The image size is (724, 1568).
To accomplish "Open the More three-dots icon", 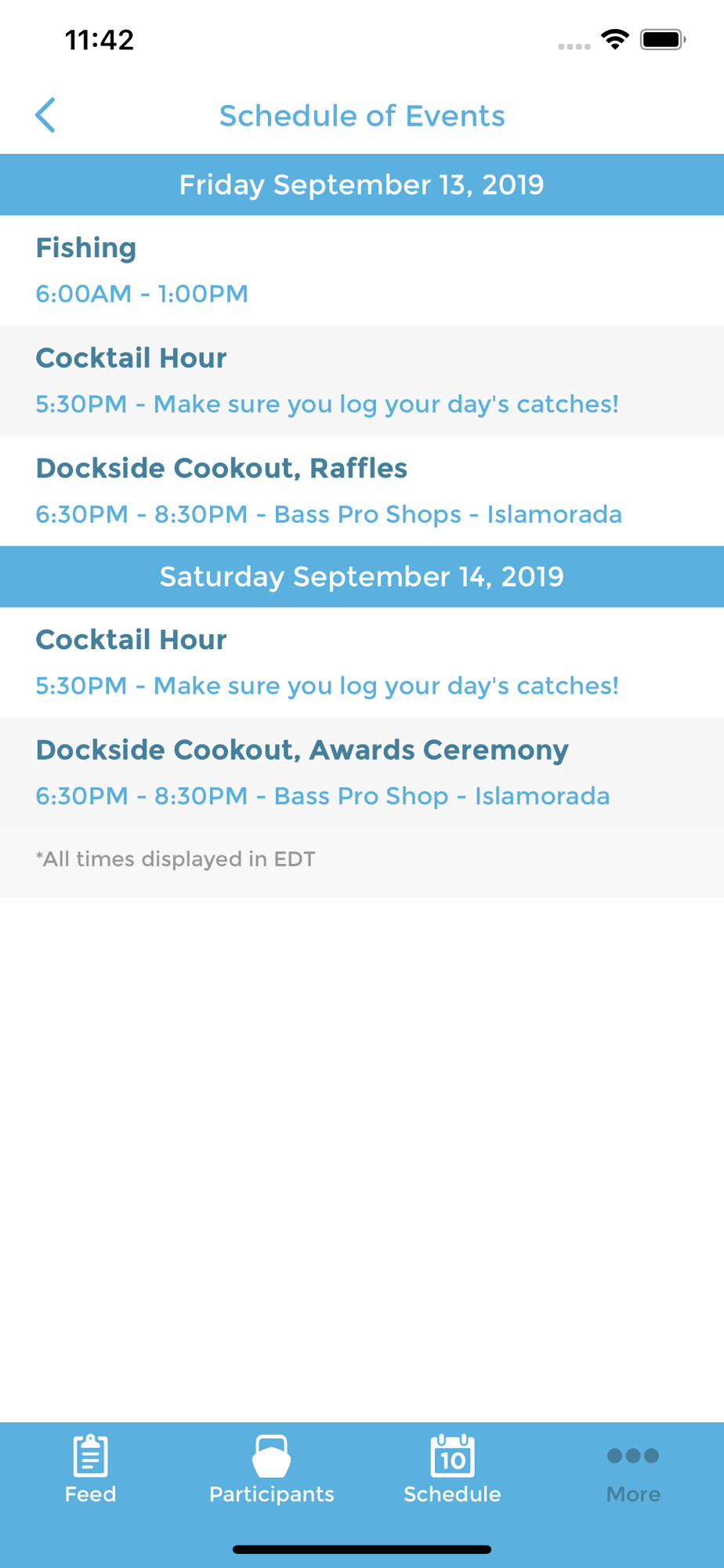I will pos(633,1456).
